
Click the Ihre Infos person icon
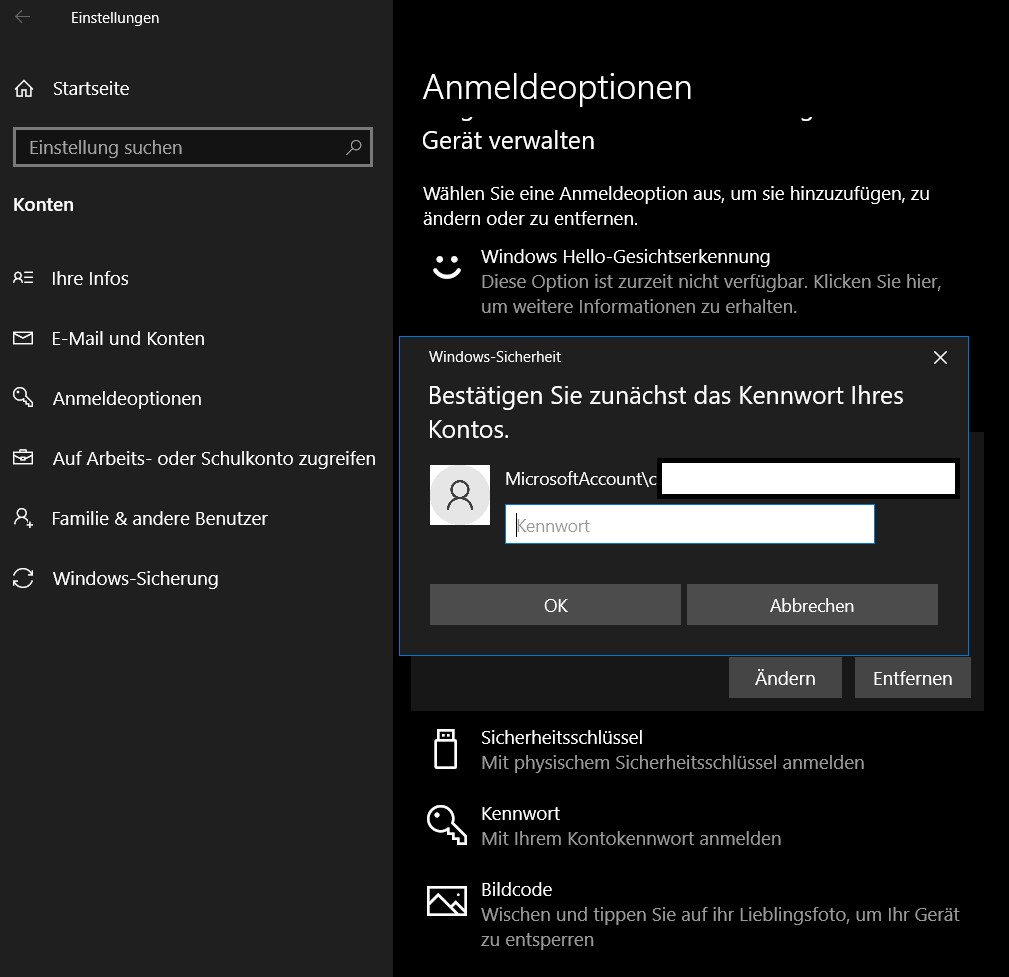(x=23, y=278)
